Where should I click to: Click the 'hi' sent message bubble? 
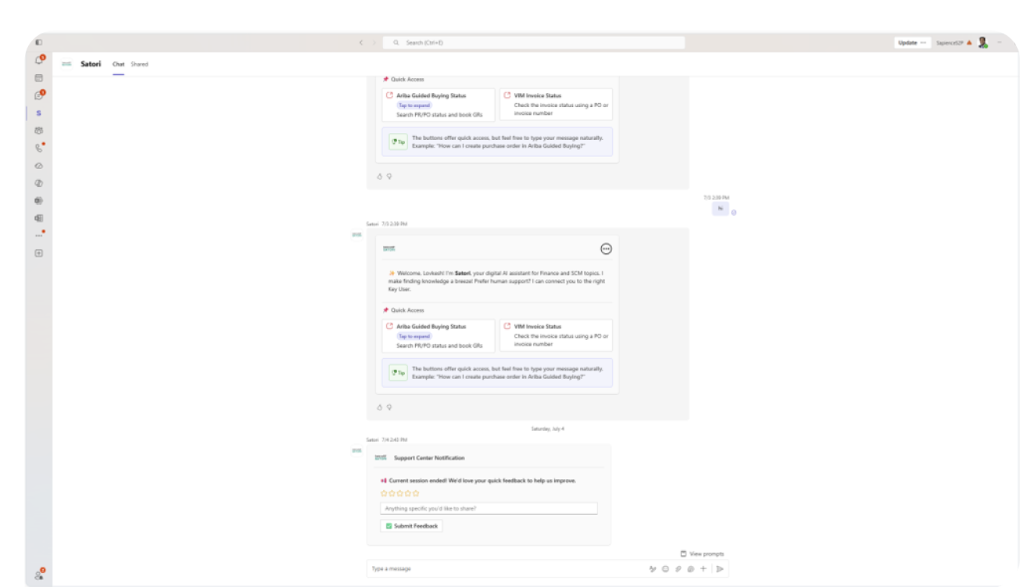[720, 208]
